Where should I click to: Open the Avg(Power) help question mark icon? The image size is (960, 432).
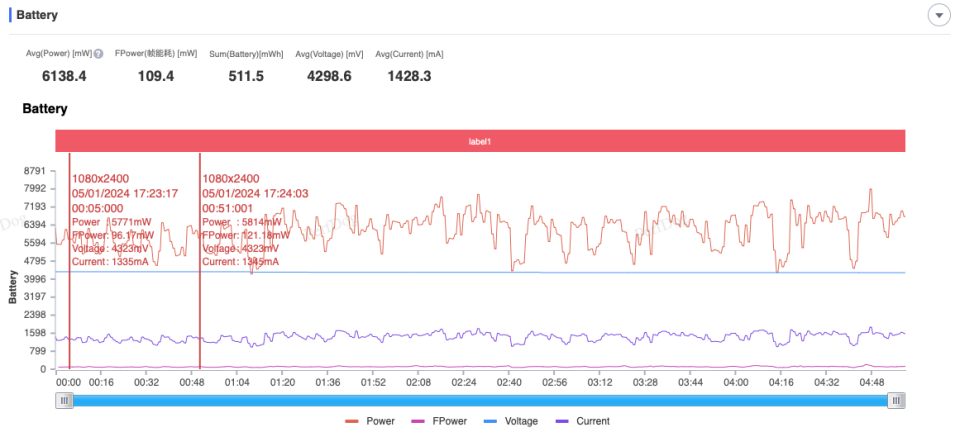coord(99,54)
